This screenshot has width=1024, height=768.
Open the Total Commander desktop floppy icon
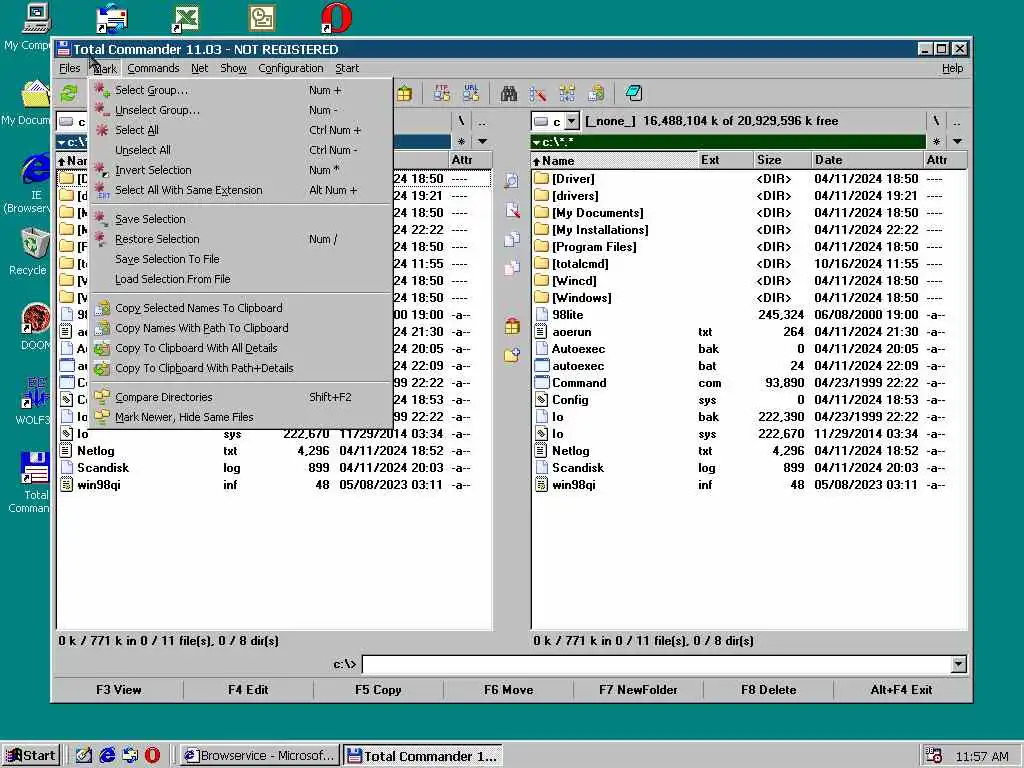(35, 468)
